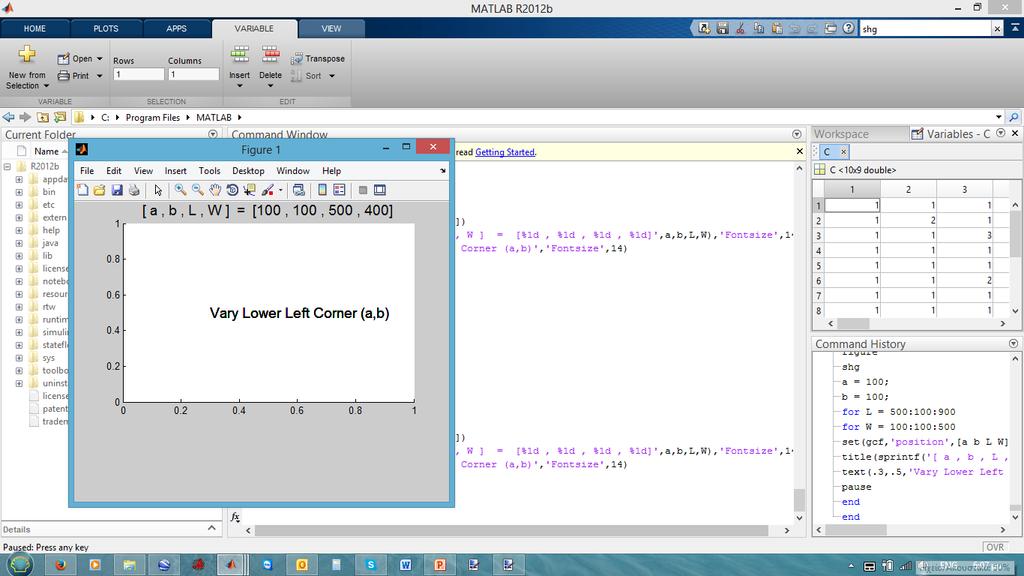Viewport: 1024px width, 576px height.
Task: Dock Figure 1 using the arrow icon
Action: click(443, 170)
